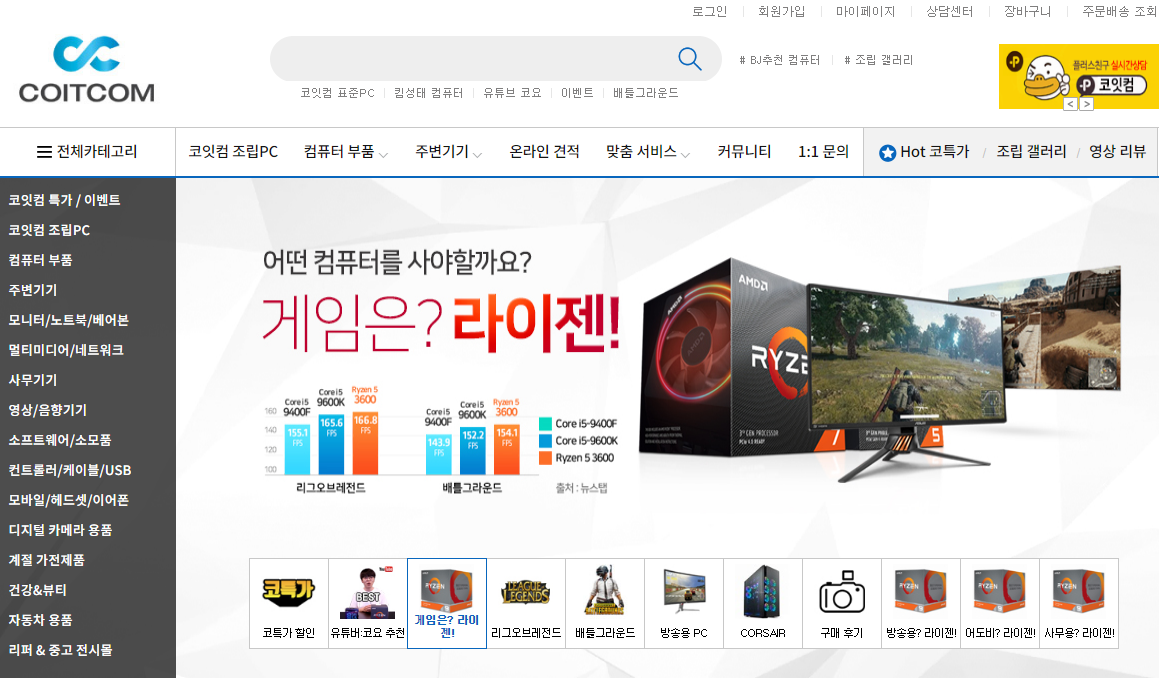This screenshot has height=687, width=1159.
Task: Open sidebar 건강&뷰티 category
Action: pyautogui.click(x=38, y=590)
